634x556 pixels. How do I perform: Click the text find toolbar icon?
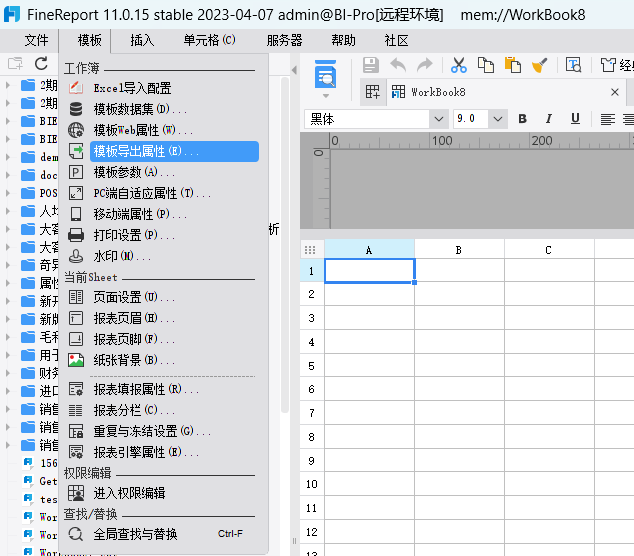(x=573, y=65)
